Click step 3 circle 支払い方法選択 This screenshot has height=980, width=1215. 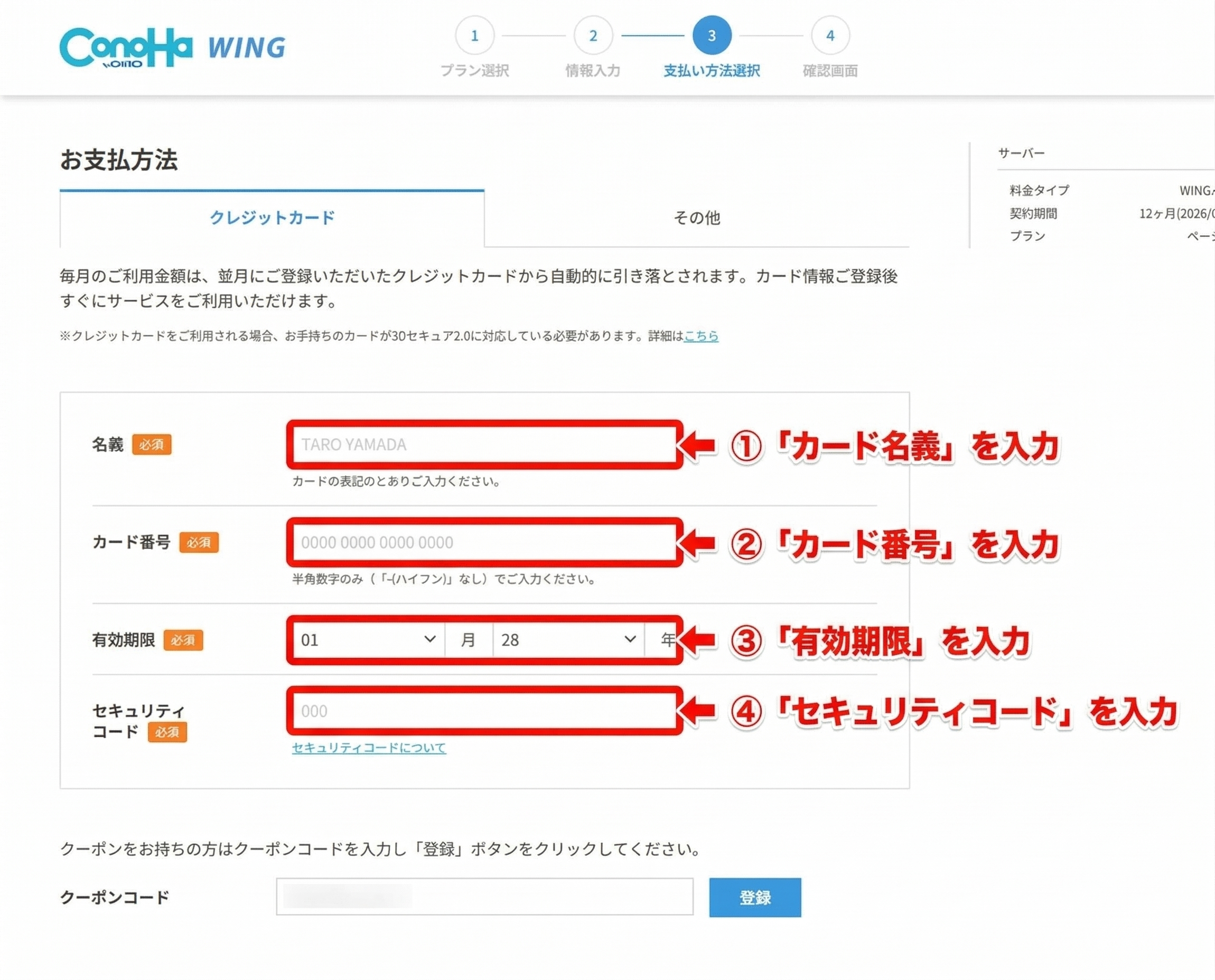(711, 35)
